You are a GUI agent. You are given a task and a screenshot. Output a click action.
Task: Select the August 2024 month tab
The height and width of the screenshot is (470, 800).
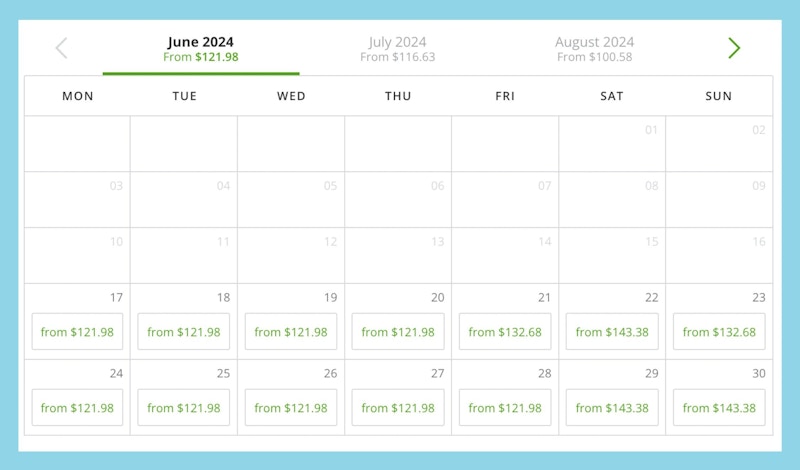(x=594, y=49)
